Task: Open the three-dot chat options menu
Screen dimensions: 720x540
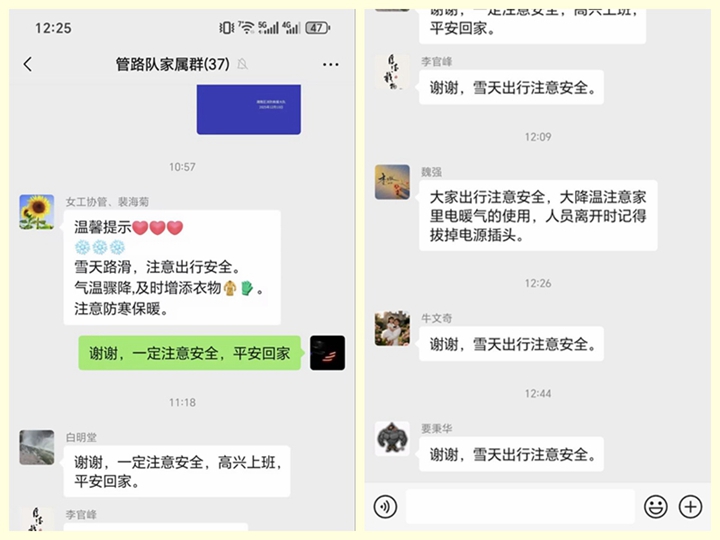Action: (x=331, y=65)
